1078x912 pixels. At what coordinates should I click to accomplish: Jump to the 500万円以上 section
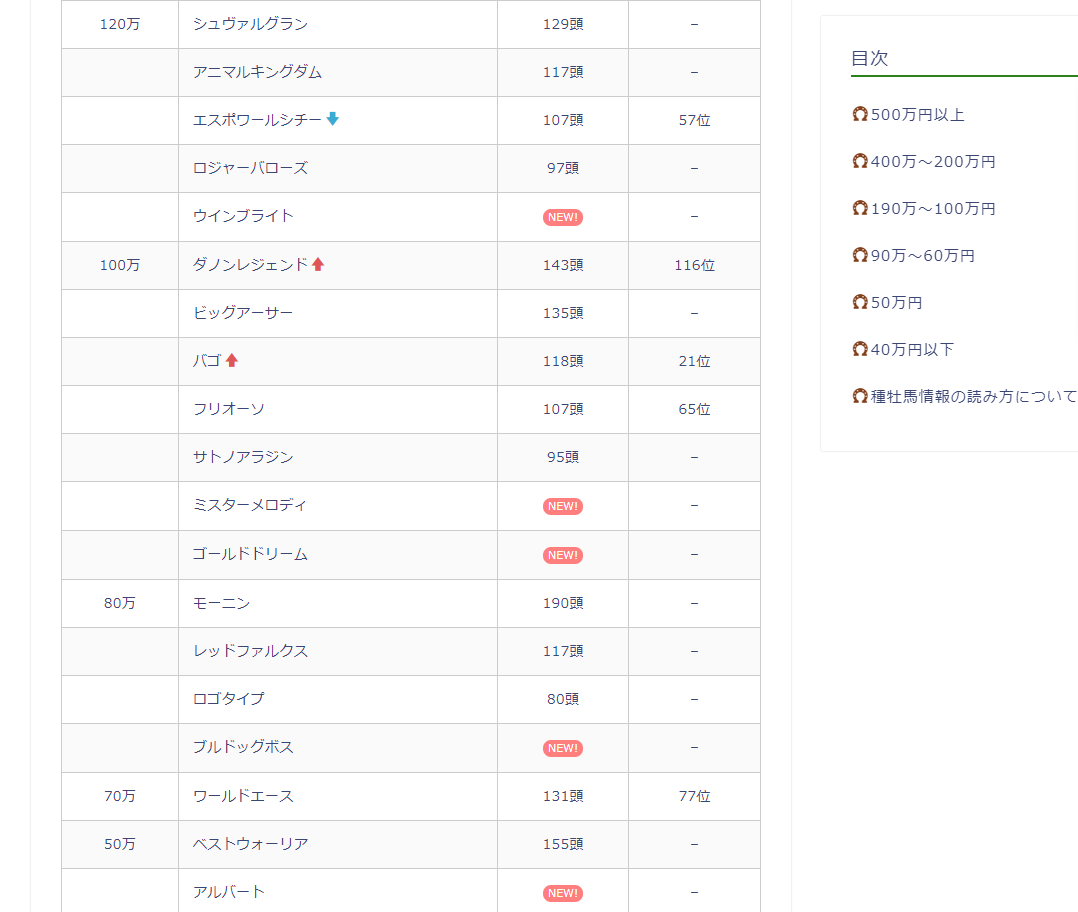pos(917,115)
